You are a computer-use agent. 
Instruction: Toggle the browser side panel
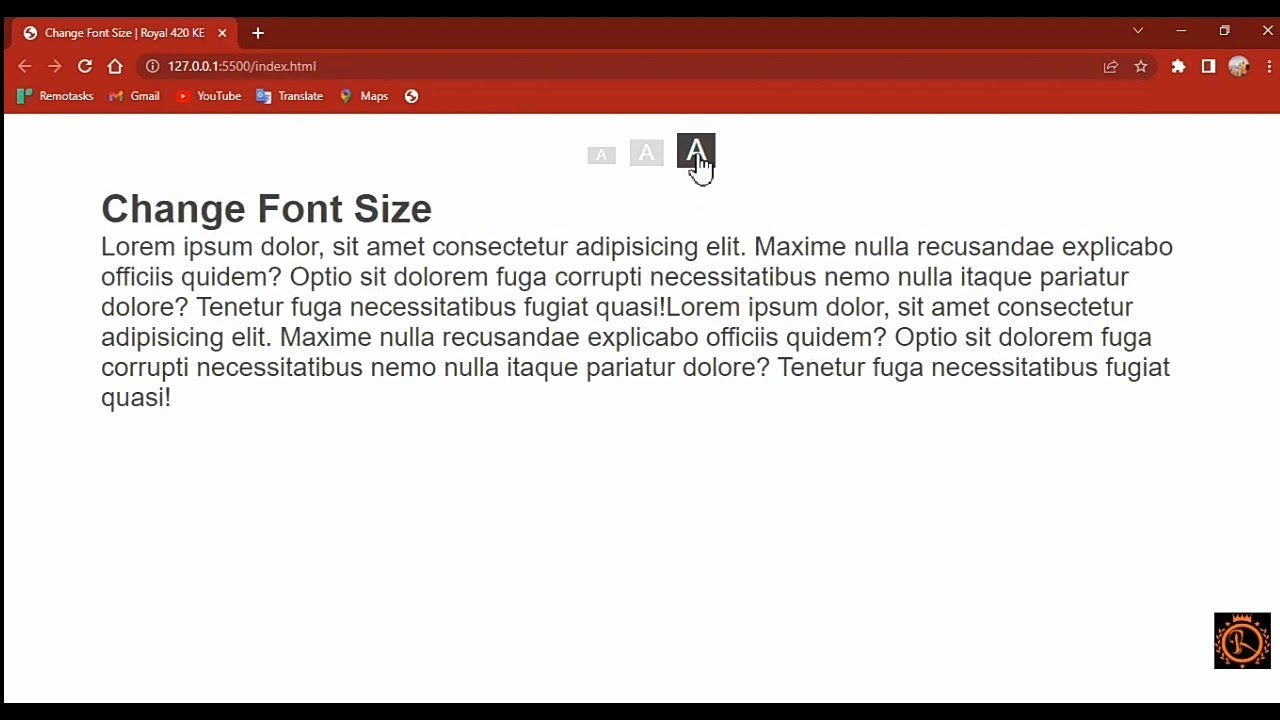click(x=1208, y=66)
